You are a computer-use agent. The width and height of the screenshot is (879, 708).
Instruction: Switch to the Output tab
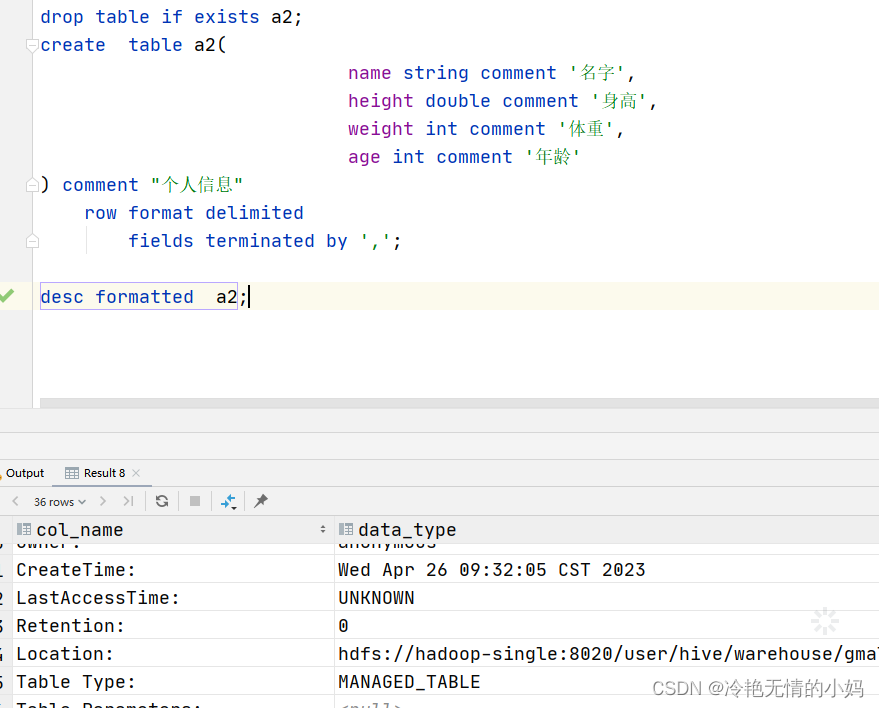[25, 473]
